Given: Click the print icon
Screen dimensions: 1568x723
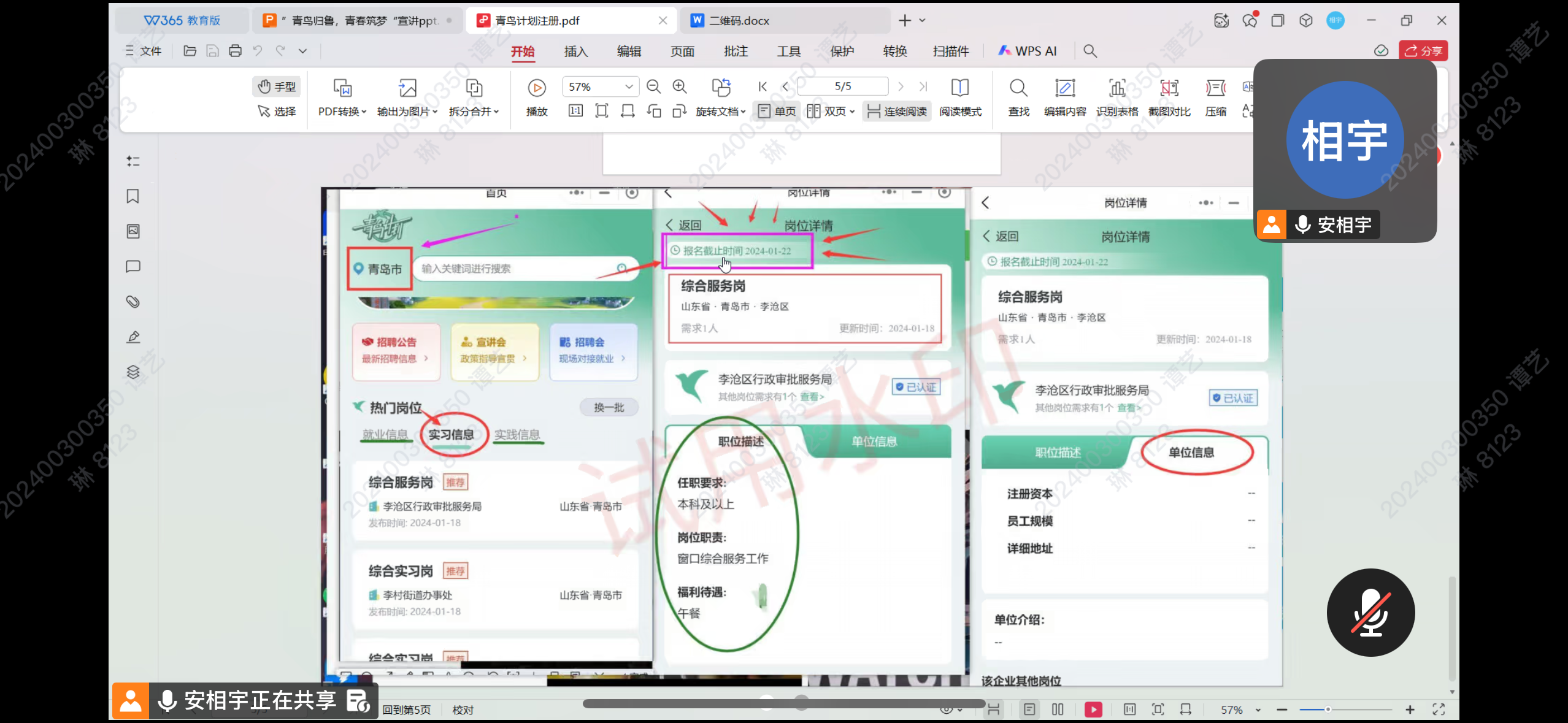Looking at the screenshot, I should (x=235, y=51).
